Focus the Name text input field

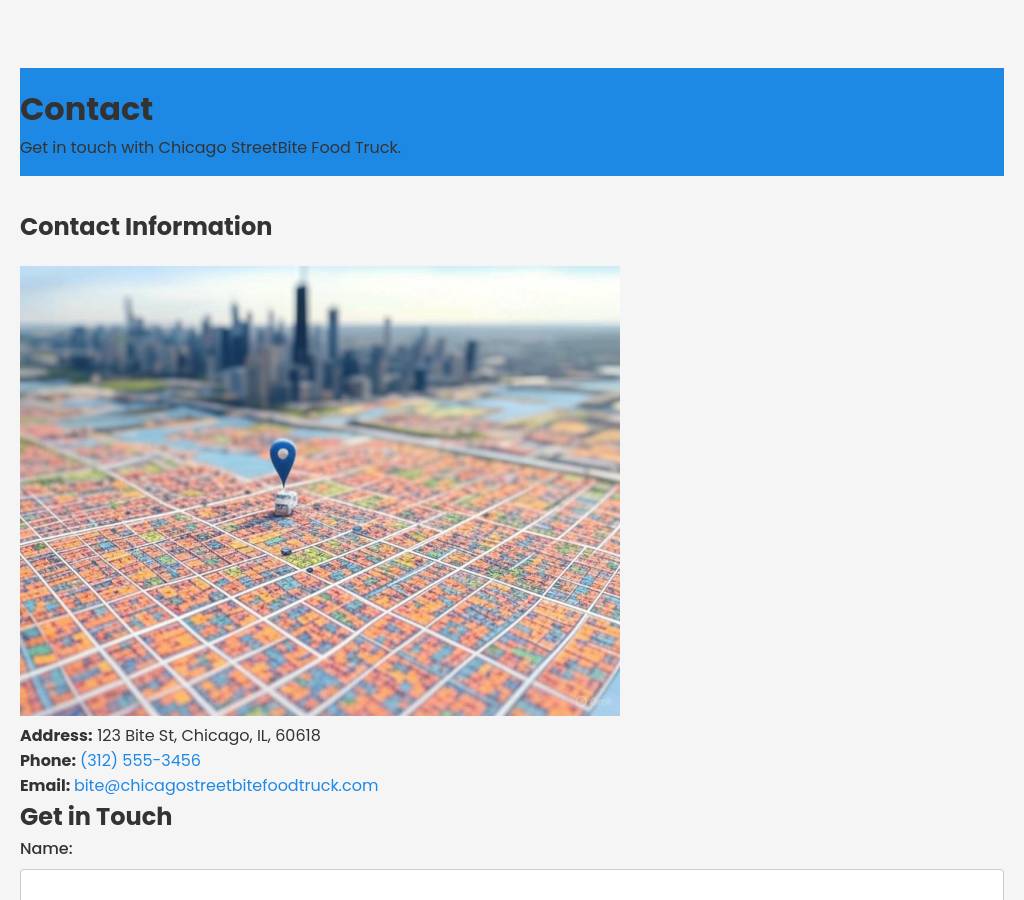pos(512,885)
